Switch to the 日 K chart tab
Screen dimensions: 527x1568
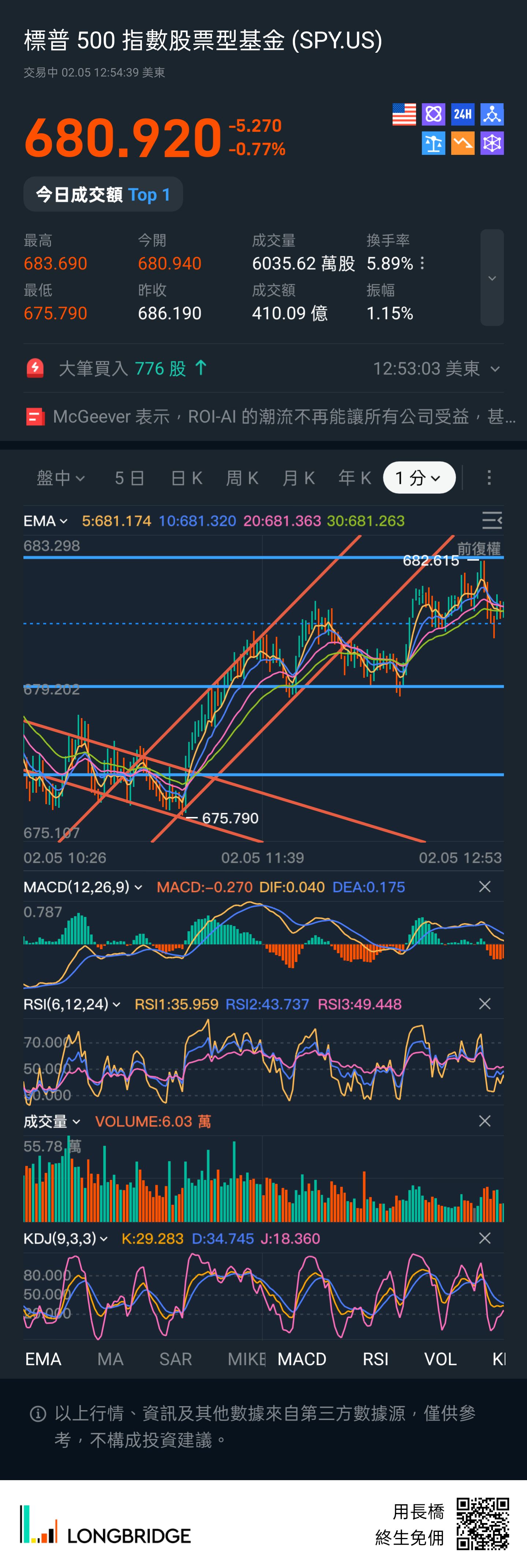[186, 478]
